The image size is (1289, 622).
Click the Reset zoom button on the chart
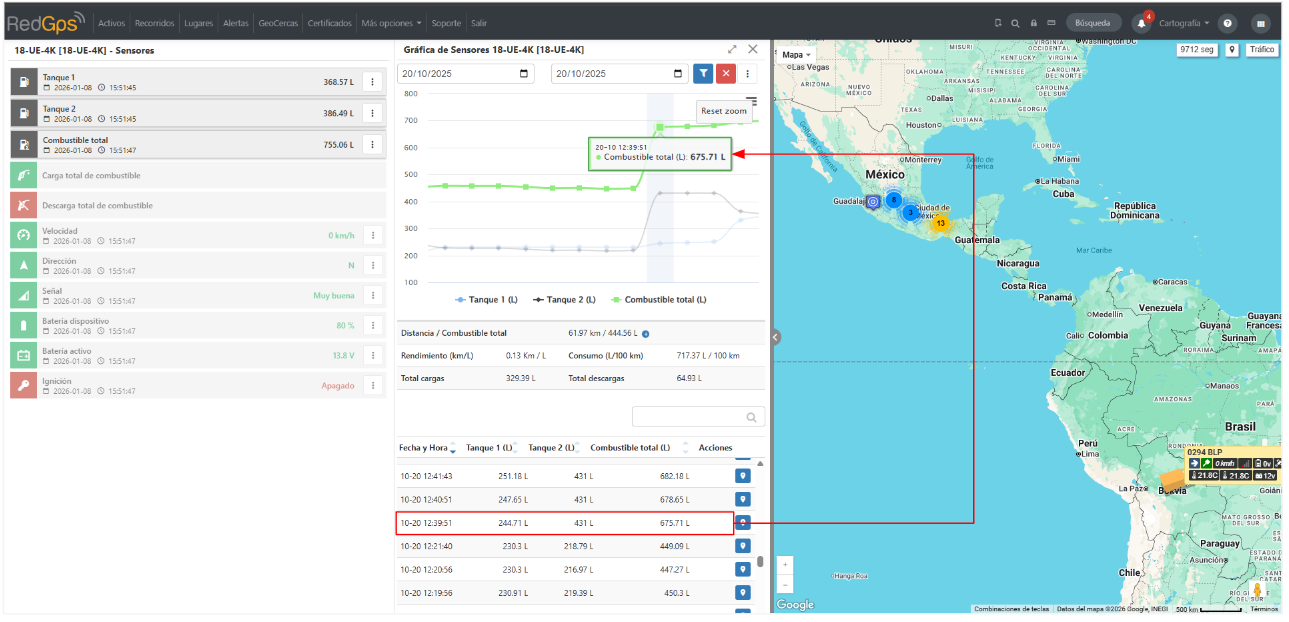pos(724,111)
